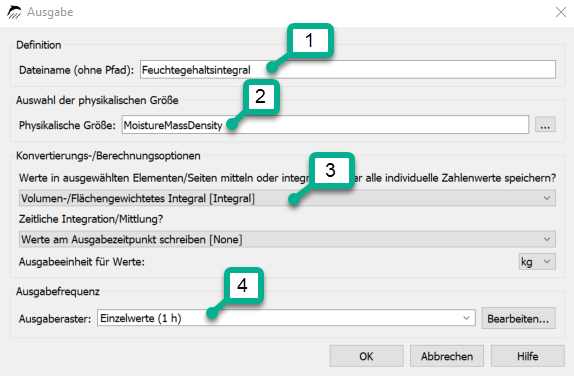The image size is (574, 376).
Task: Open the Ausgaberaster dropdown showing Einzelwerte (1 h)
Action: point(286,318)
